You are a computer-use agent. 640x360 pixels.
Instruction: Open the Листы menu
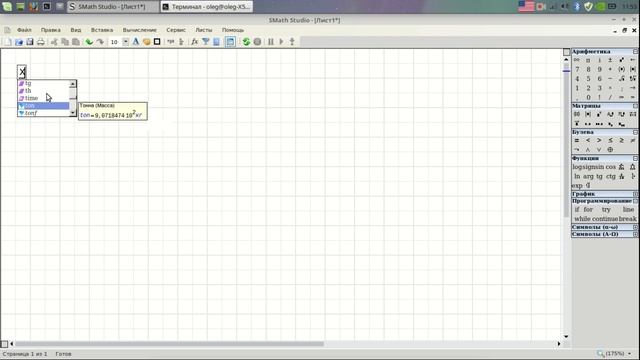pyautogui.click(x=204, y=30)
